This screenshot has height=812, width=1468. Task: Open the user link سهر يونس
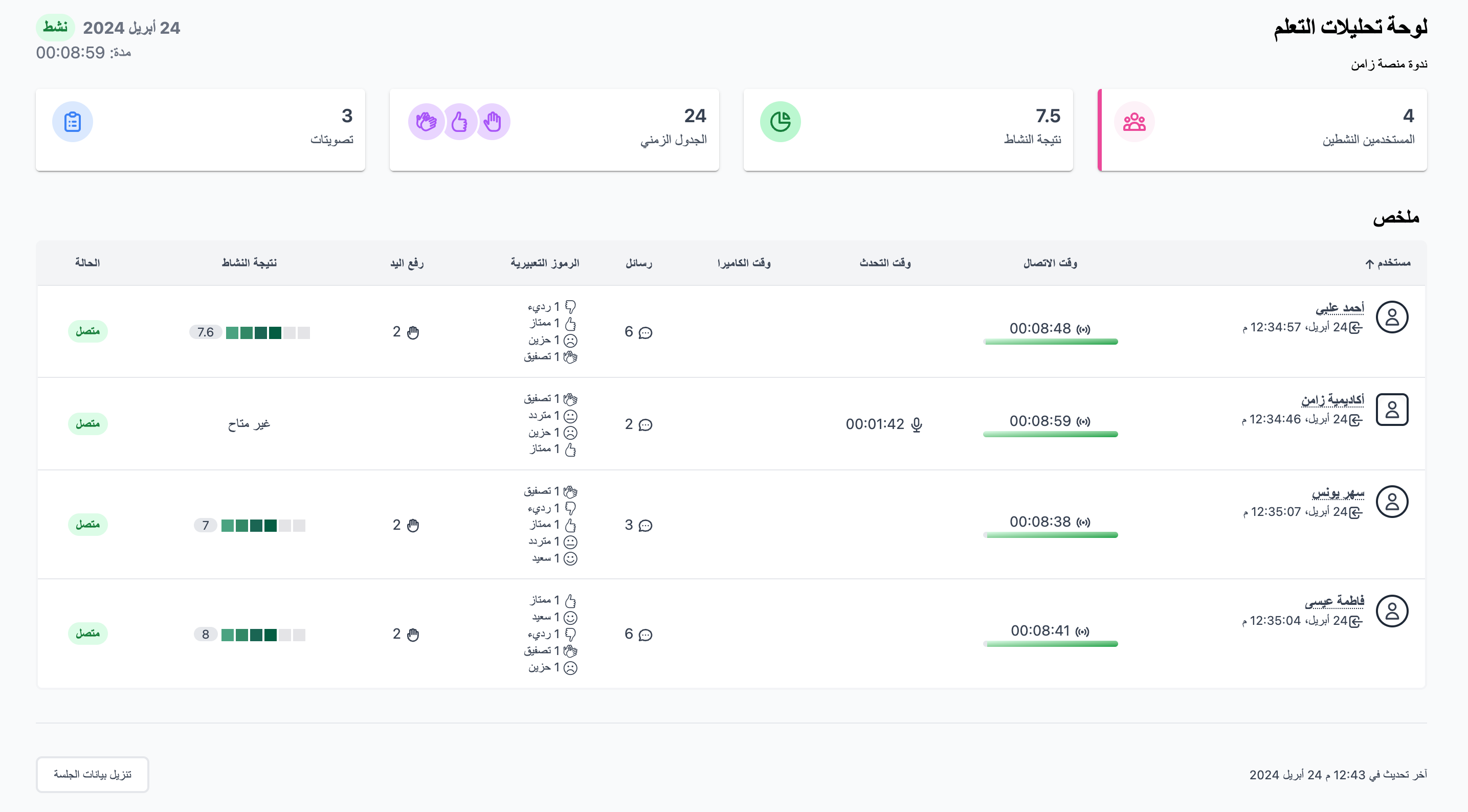(1338, 492)
